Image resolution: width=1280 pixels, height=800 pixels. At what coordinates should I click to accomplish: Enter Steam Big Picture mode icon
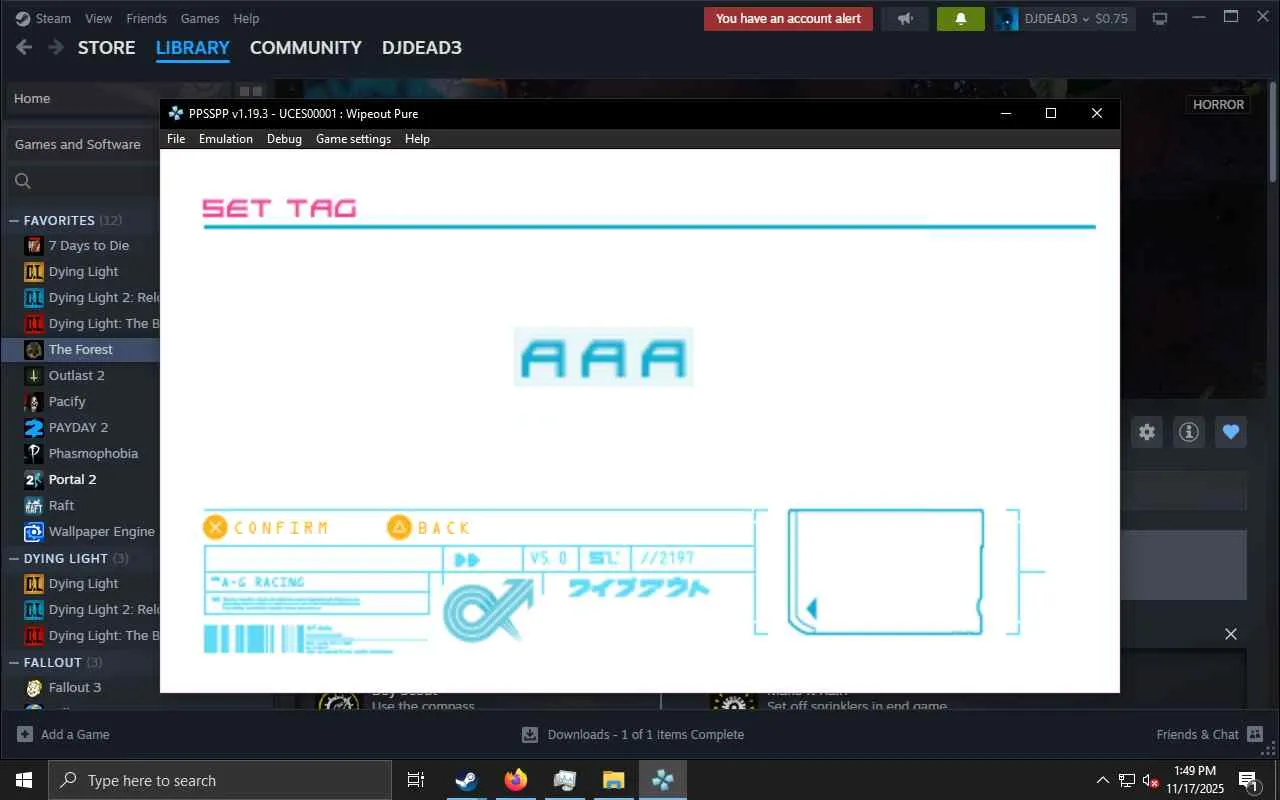[1160, 19]
